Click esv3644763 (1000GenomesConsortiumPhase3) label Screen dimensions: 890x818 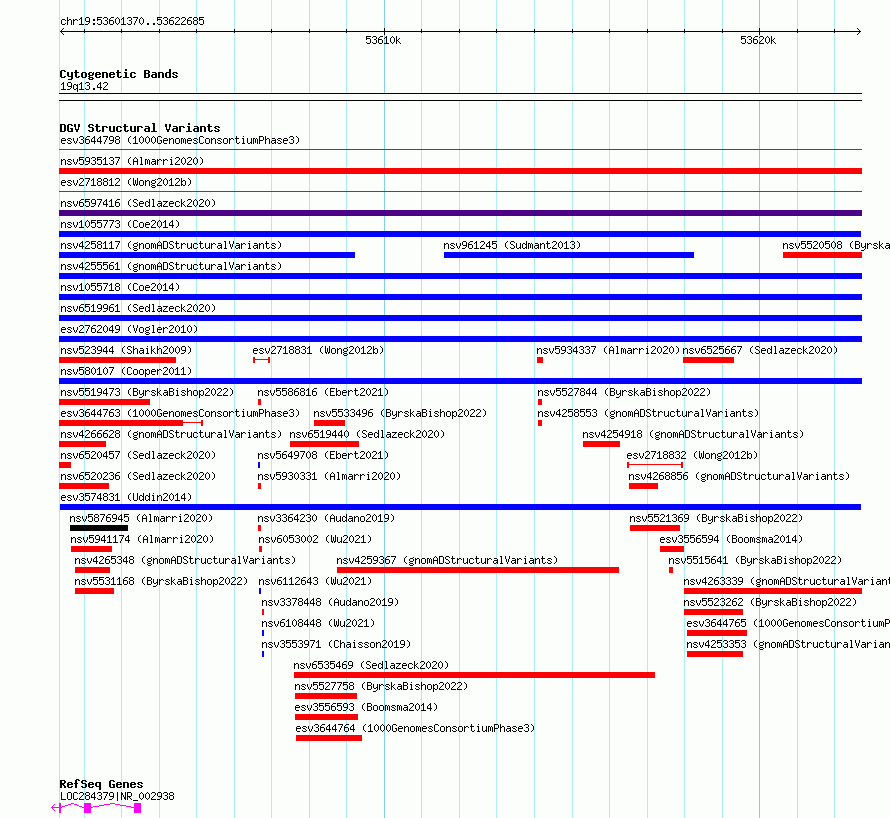(x=180, y=413)
